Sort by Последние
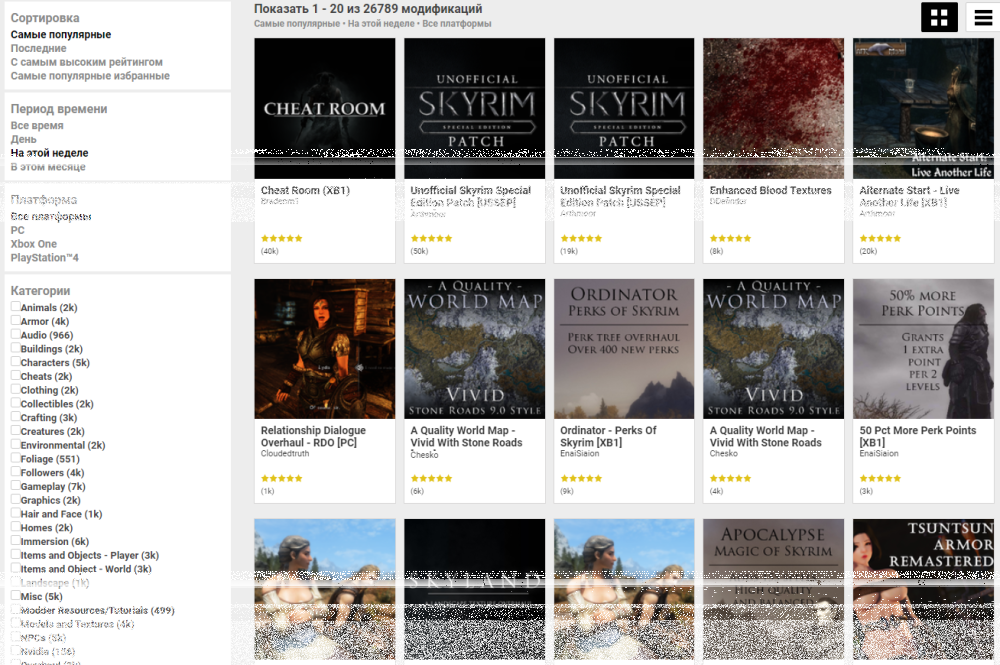This screenshot has width=1000, height=665. 38,48
